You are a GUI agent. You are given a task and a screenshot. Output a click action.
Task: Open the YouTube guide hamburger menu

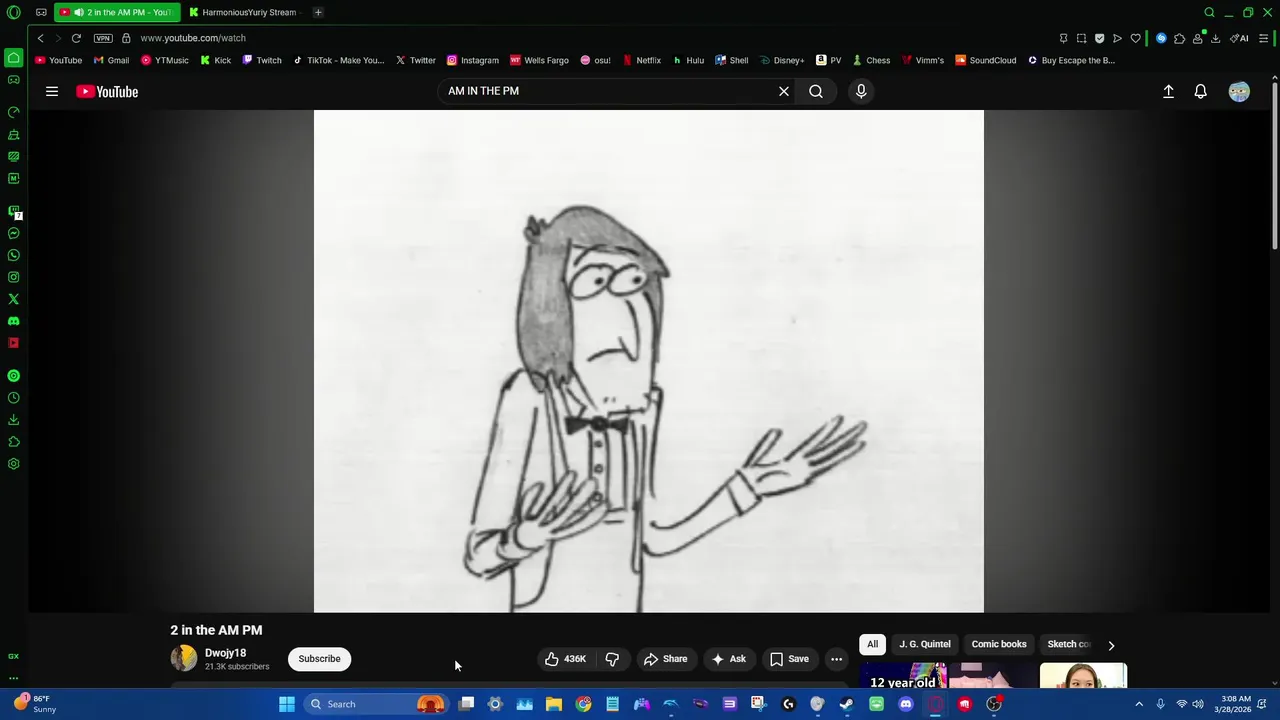point(52,91)
